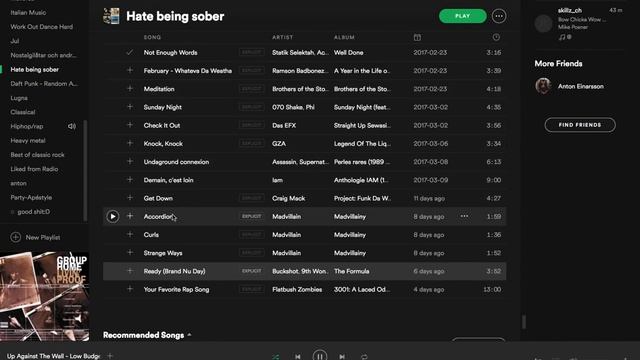Create a New Playlist
Screen dimensions: 640x360
pyautogui.click(x=36, y=237)
